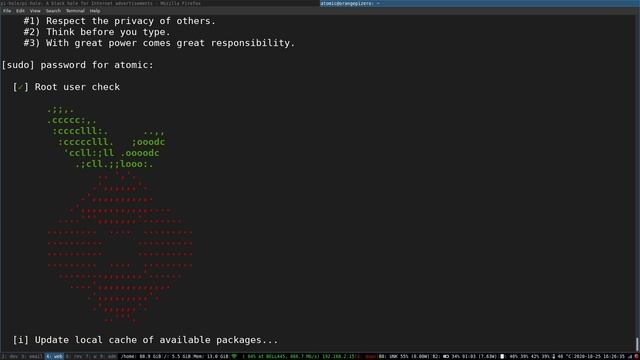640x360 pixels.
Task: Click the green Wi-Fi icon in status bar
Action: tap(234, 356)
